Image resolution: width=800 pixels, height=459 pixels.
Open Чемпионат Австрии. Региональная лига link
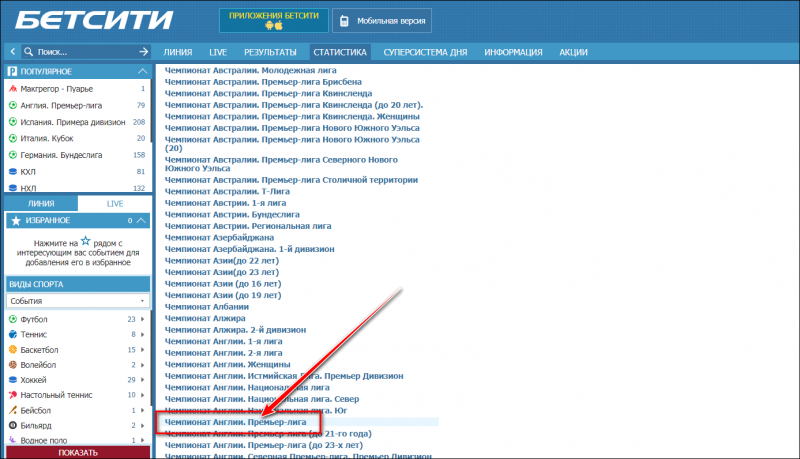248,226
